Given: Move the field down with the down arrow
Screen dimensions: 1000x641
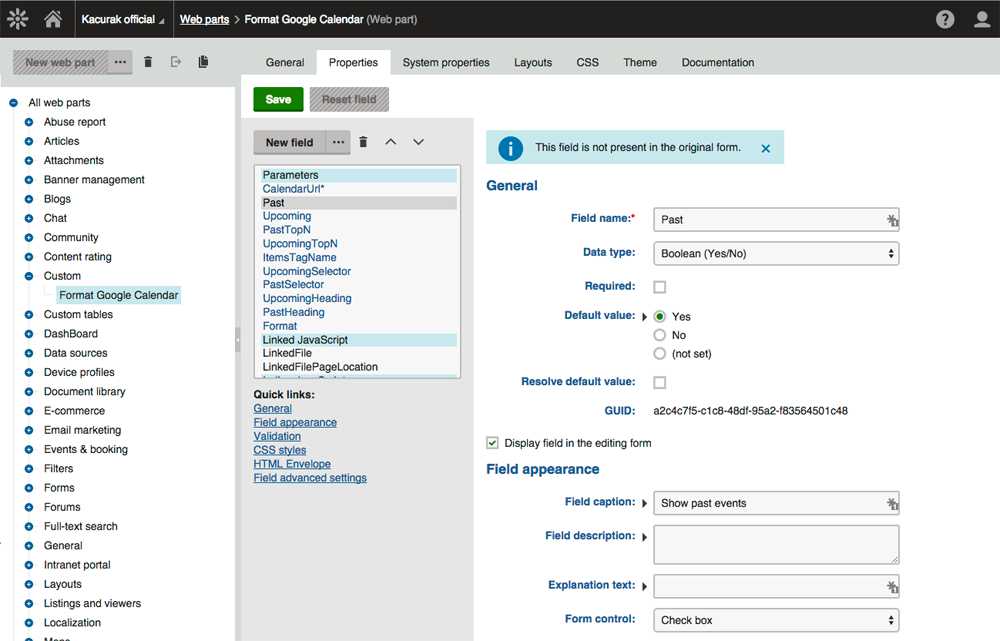Looking at the screenshot, I should [418, 142].
